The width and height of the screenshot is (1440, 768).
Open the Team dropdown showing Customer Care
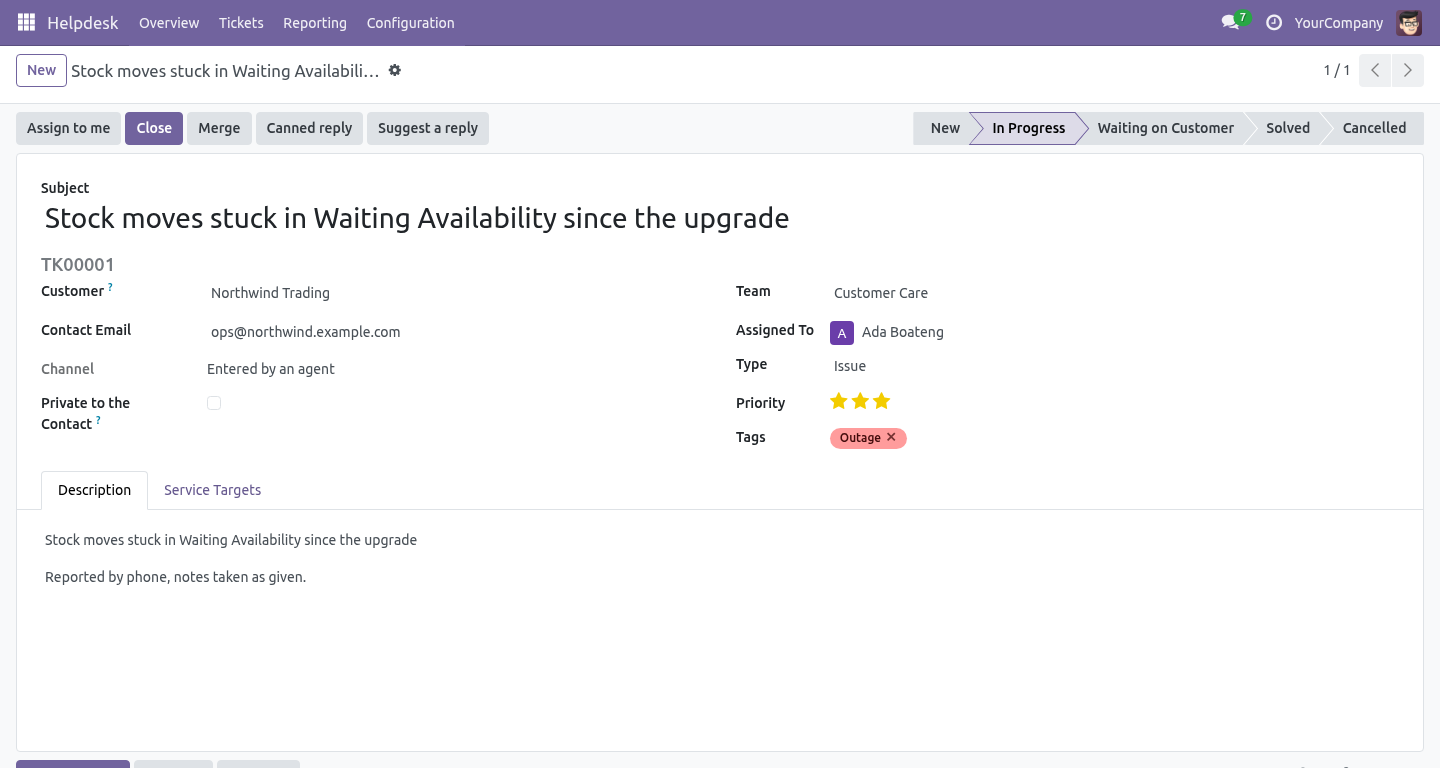coord(1114,293)
